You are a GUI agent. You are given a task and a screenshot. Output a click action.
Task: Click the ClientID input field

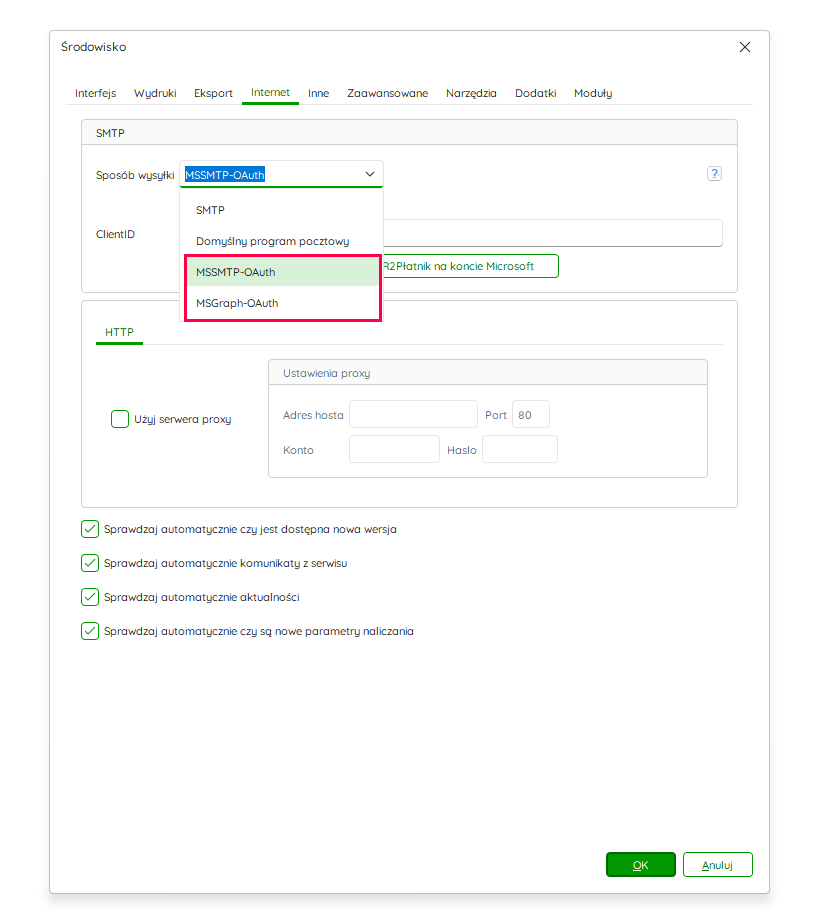(553, 233)
